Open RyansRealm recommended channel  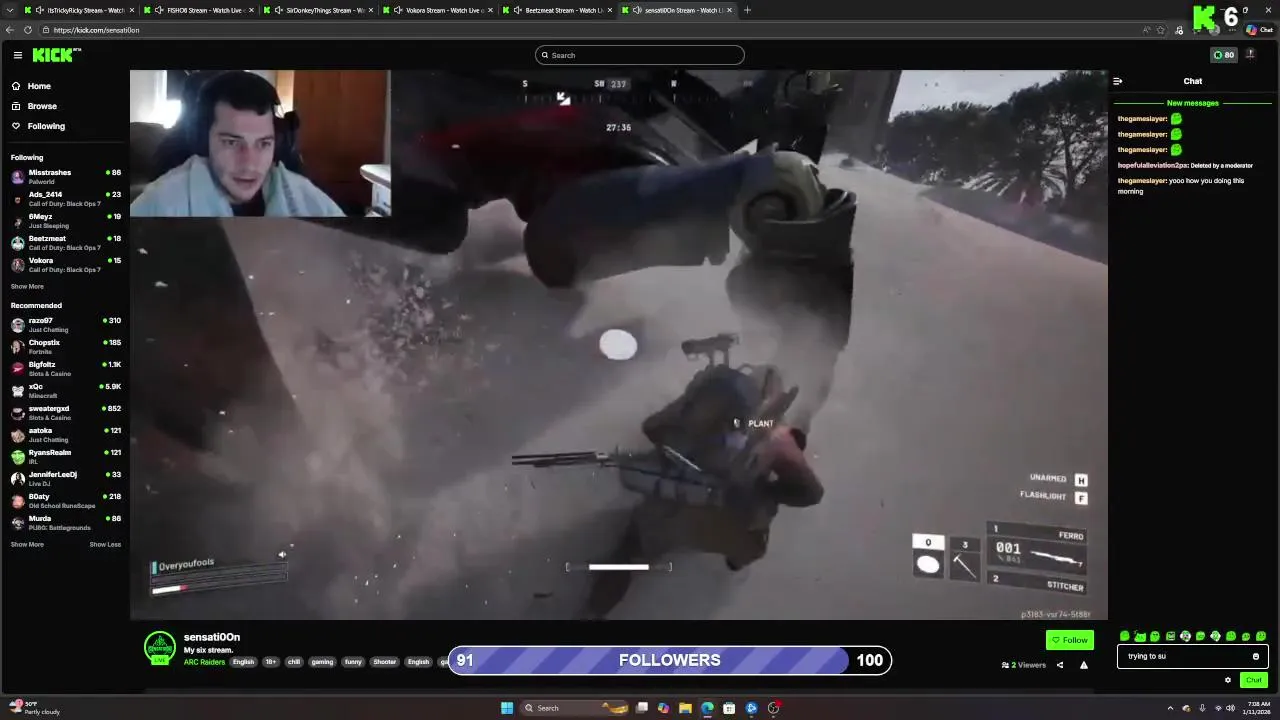pos(65,457)
